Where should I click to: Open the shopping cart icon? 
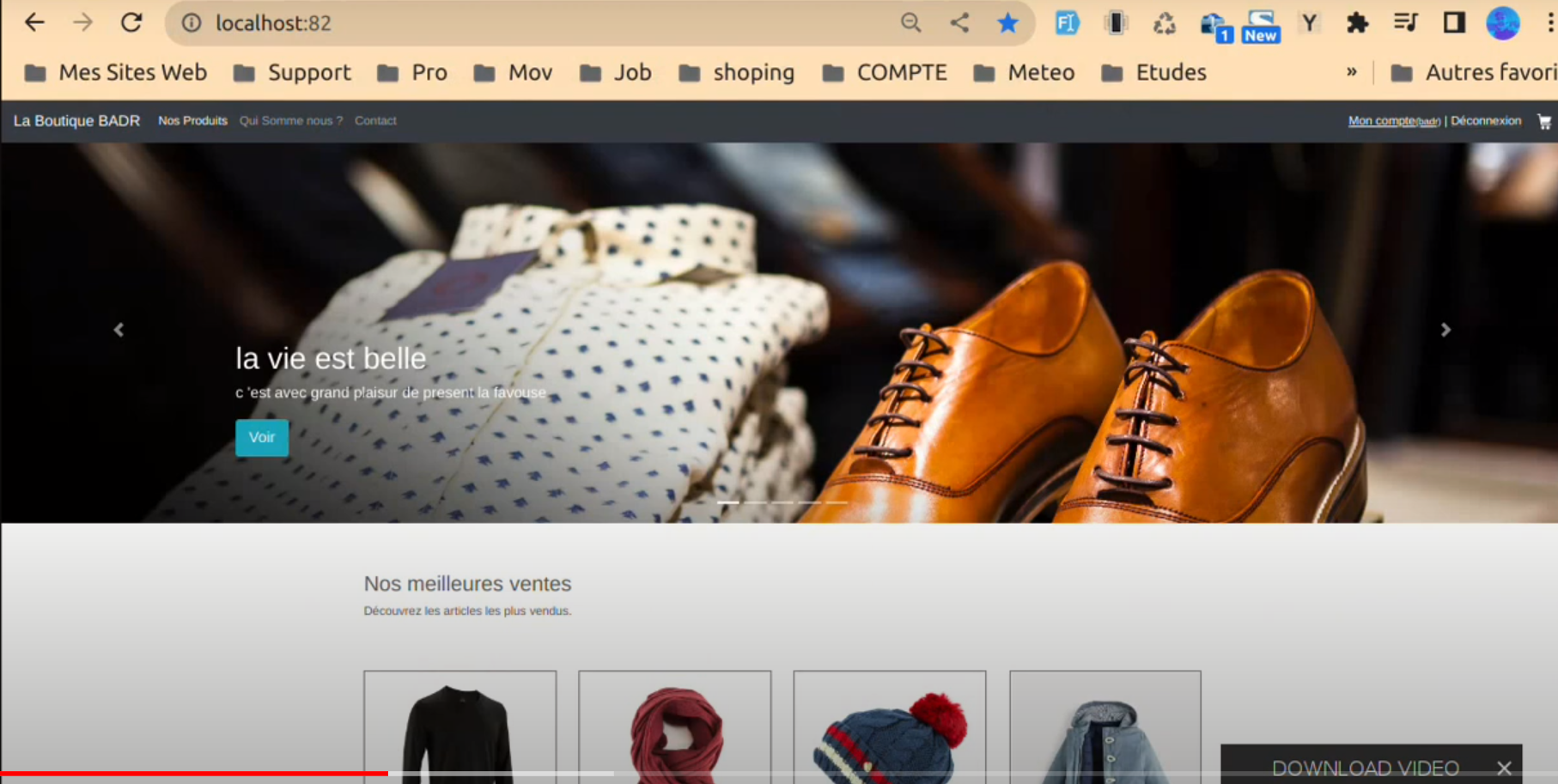pos(1543,122)
